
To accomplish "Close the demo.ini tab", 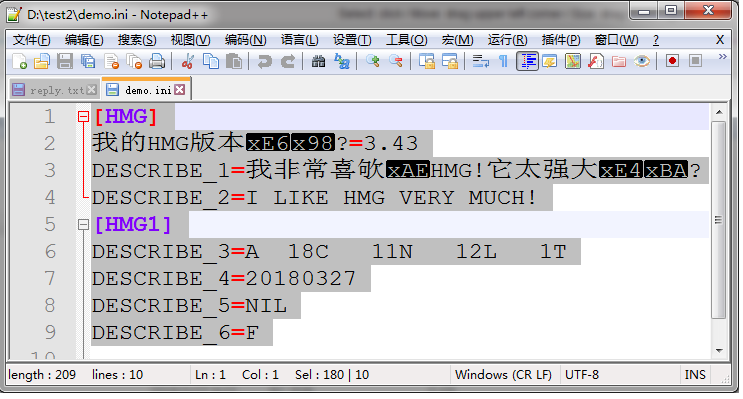I will (x=180, y=90).
